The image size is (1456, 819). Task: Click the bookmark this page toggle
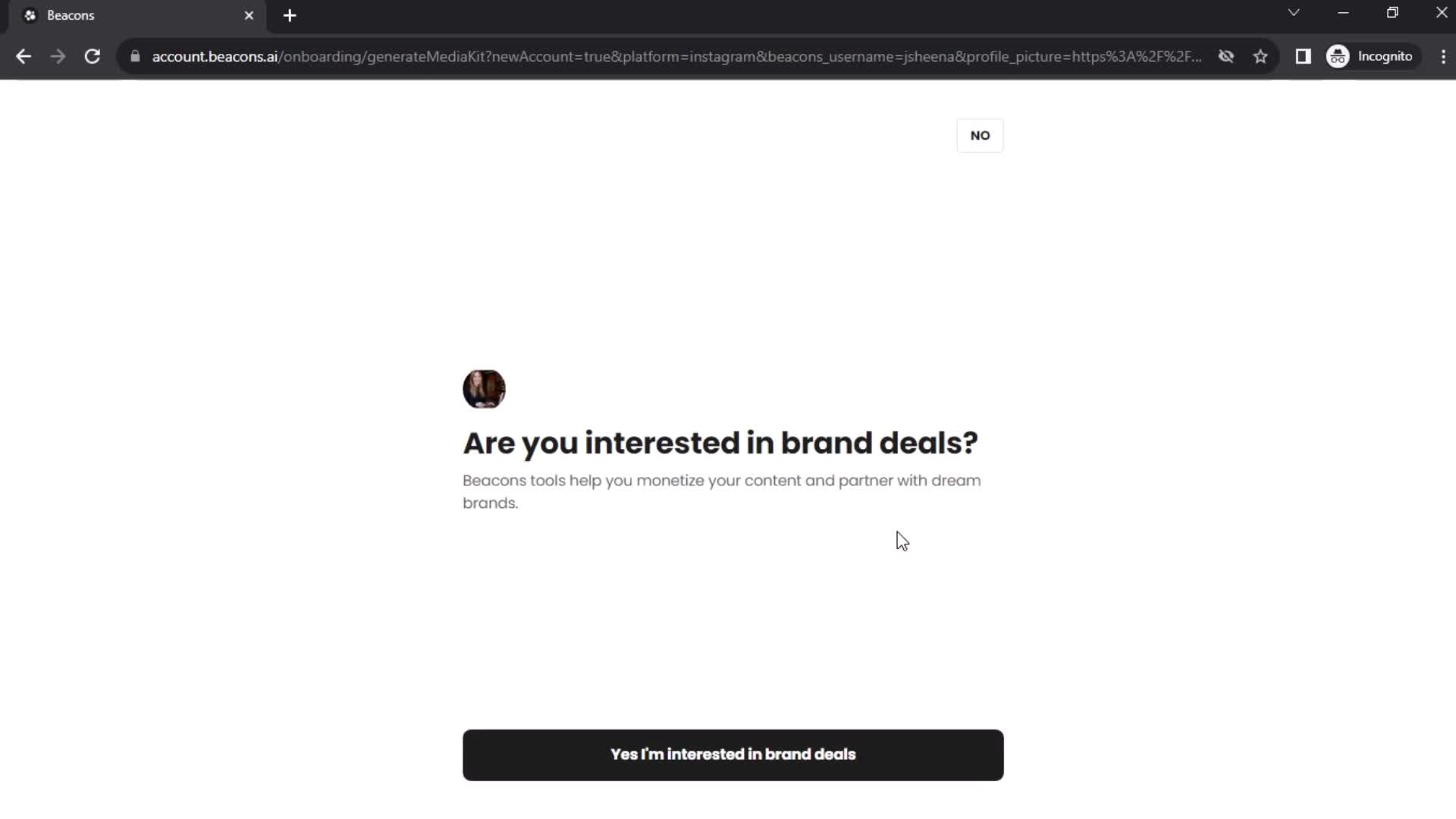pyautogui.click(x=1262, y=56)
